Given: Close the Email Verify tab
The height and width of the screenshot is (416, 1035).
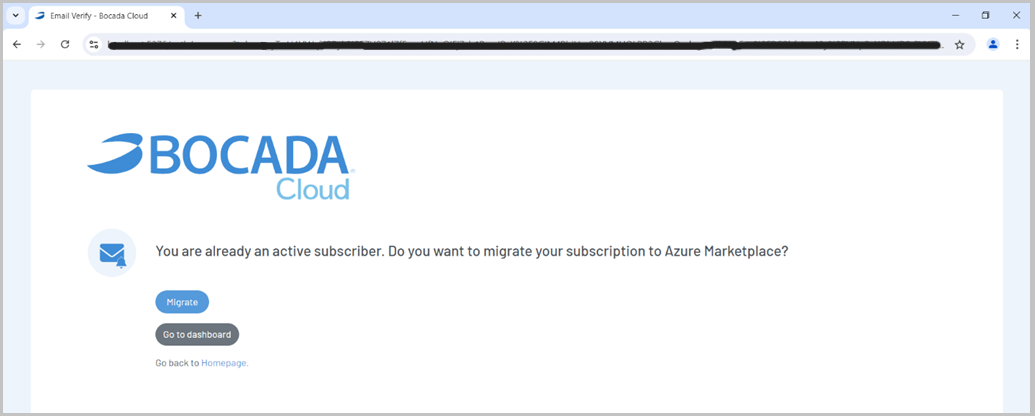Looking at the screenshot, I should 174,16.
